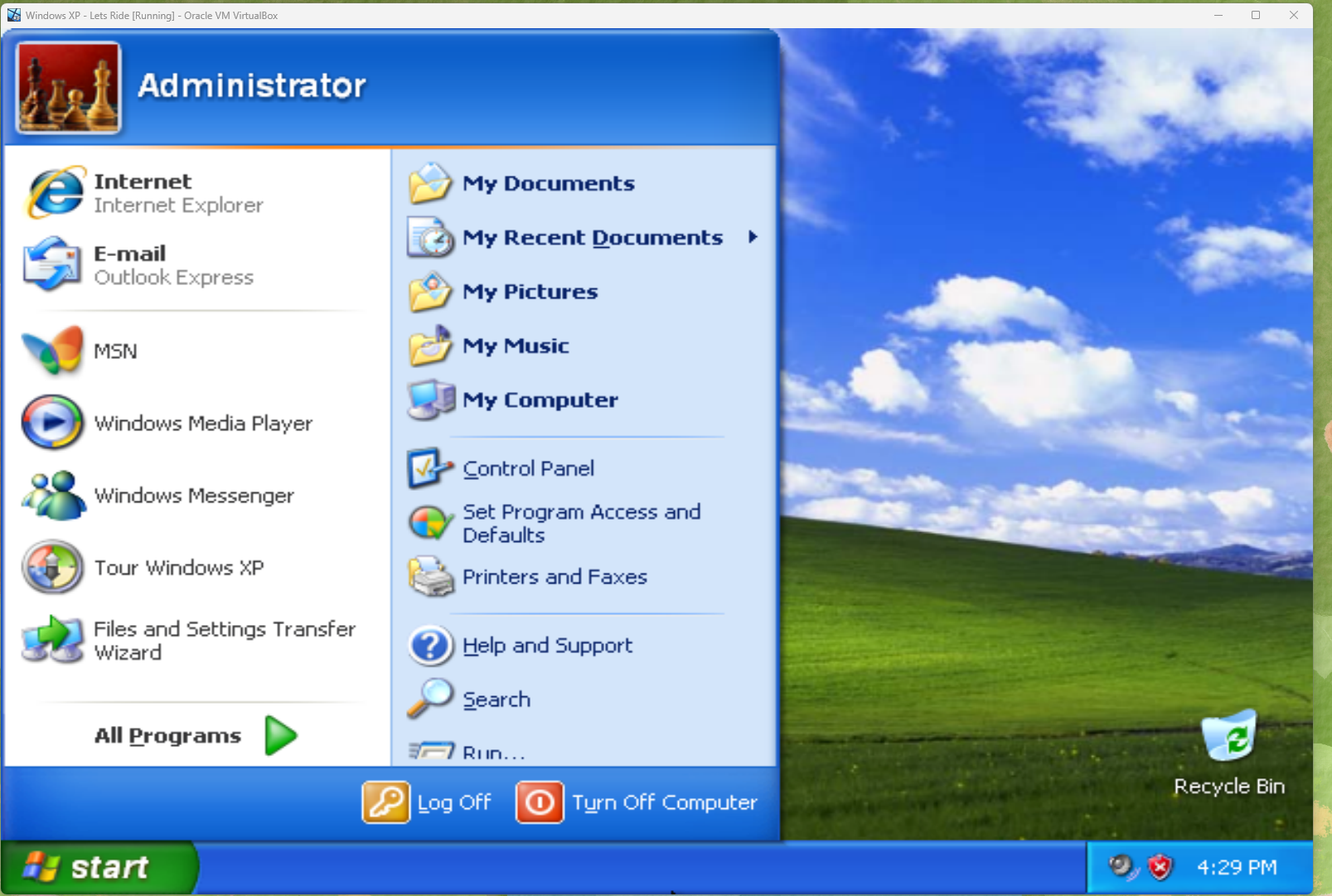
Task: Click the My Documents folder icon
Action: [x=430, y=183]
